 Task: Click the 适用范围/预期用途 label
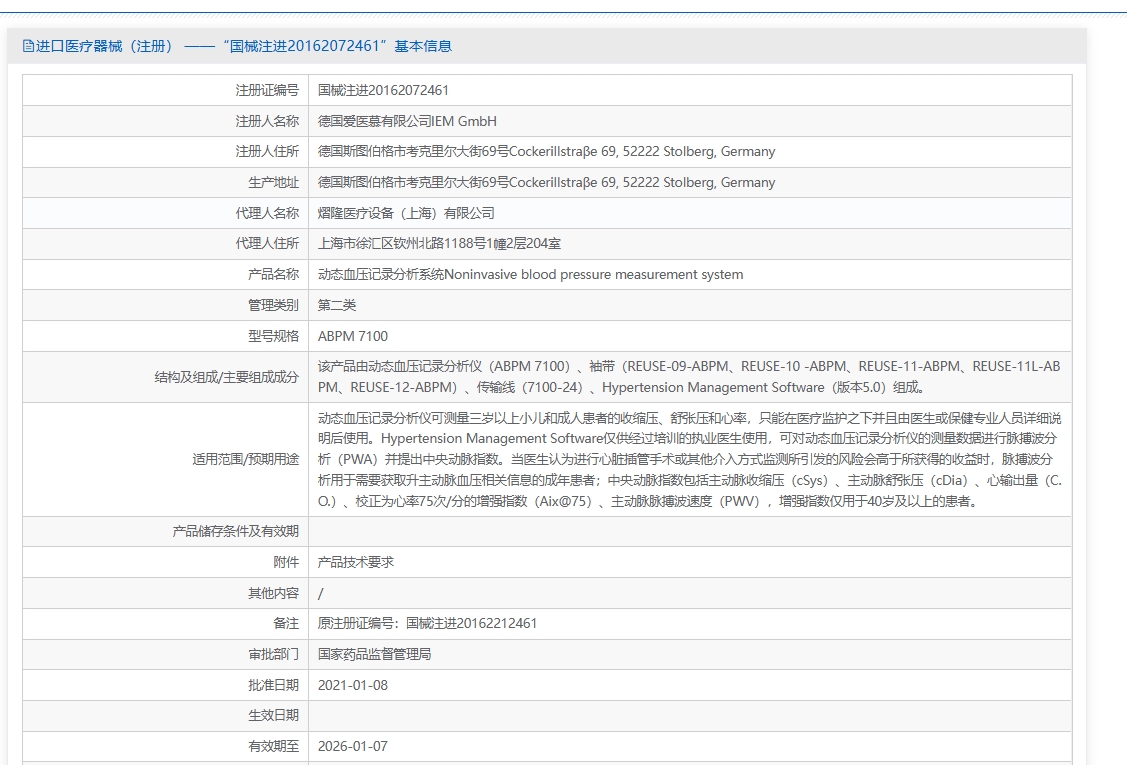pyautogui.click(x=245, y=459)
